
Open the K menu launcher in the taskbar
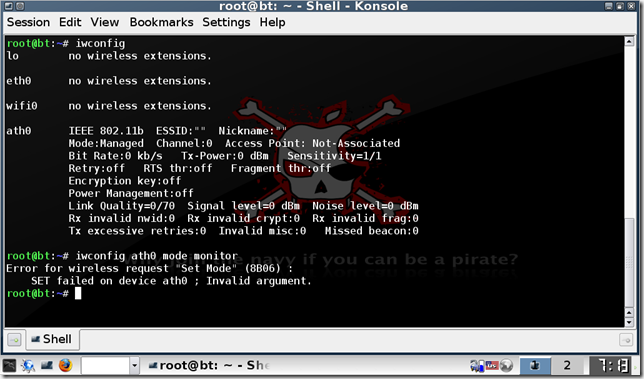9,365
